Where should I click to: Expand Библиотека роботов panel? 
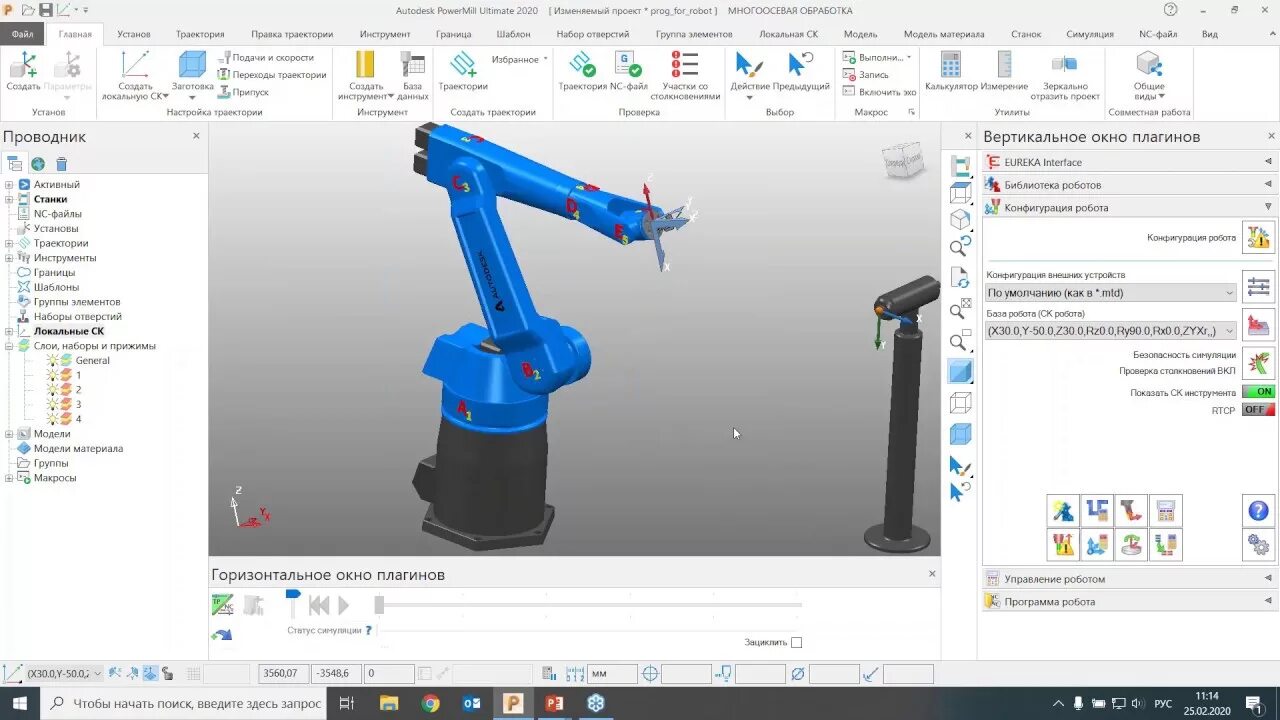coord(1129,185)
